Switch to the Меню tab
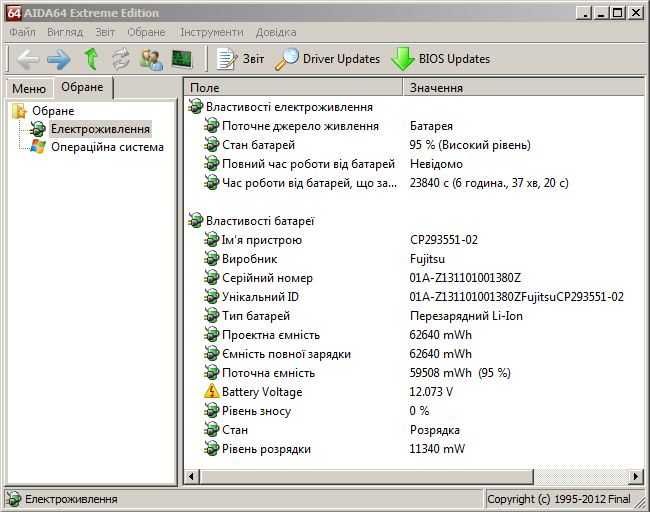 29,88
